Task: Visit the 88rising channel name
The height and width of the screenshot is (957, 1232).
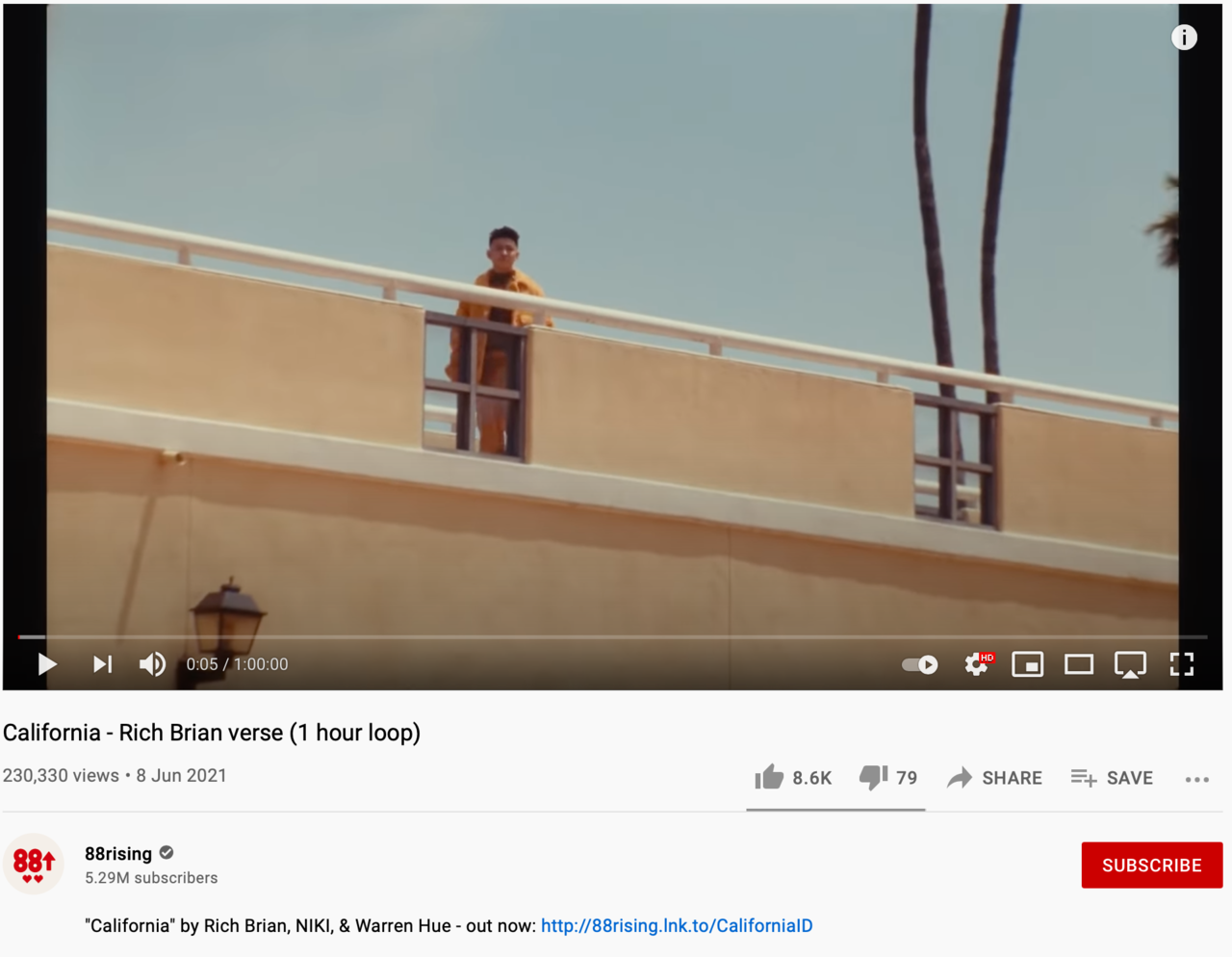Action: click(x=118, y=853)
